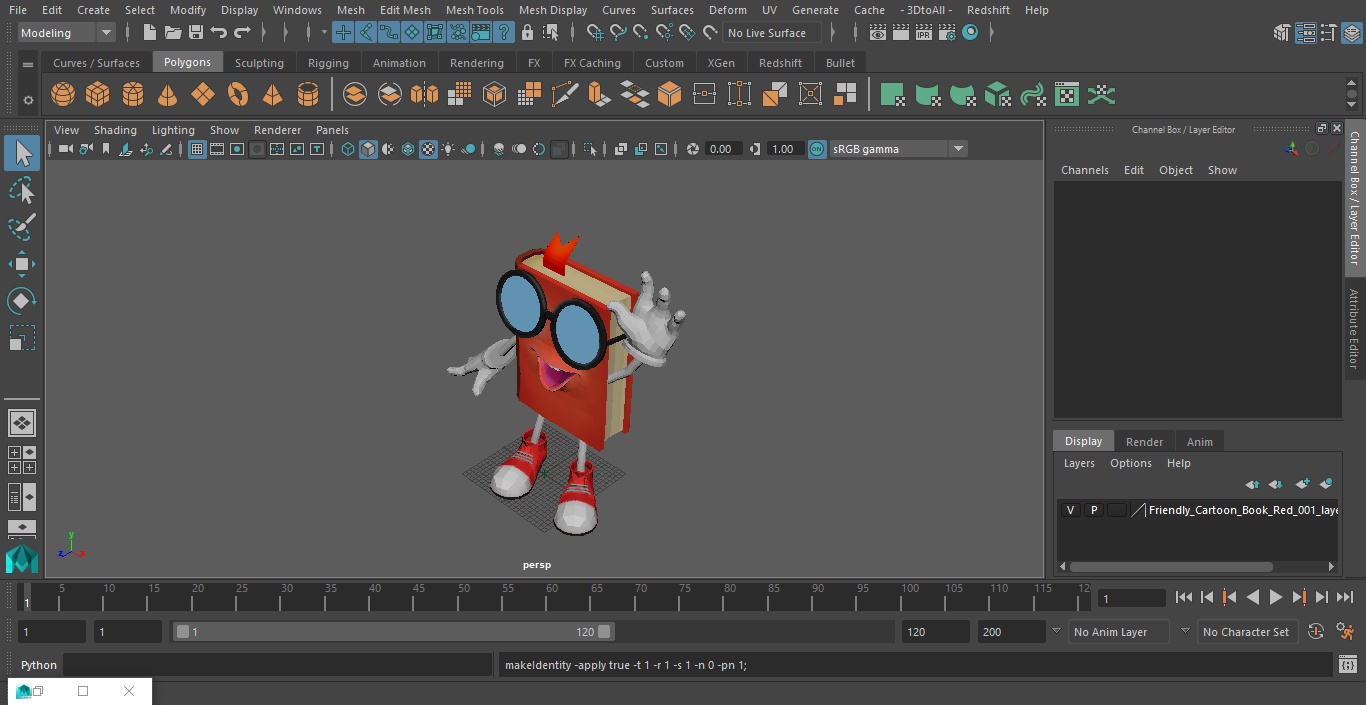Create a polygon cone from the shelf

(167, 95)
